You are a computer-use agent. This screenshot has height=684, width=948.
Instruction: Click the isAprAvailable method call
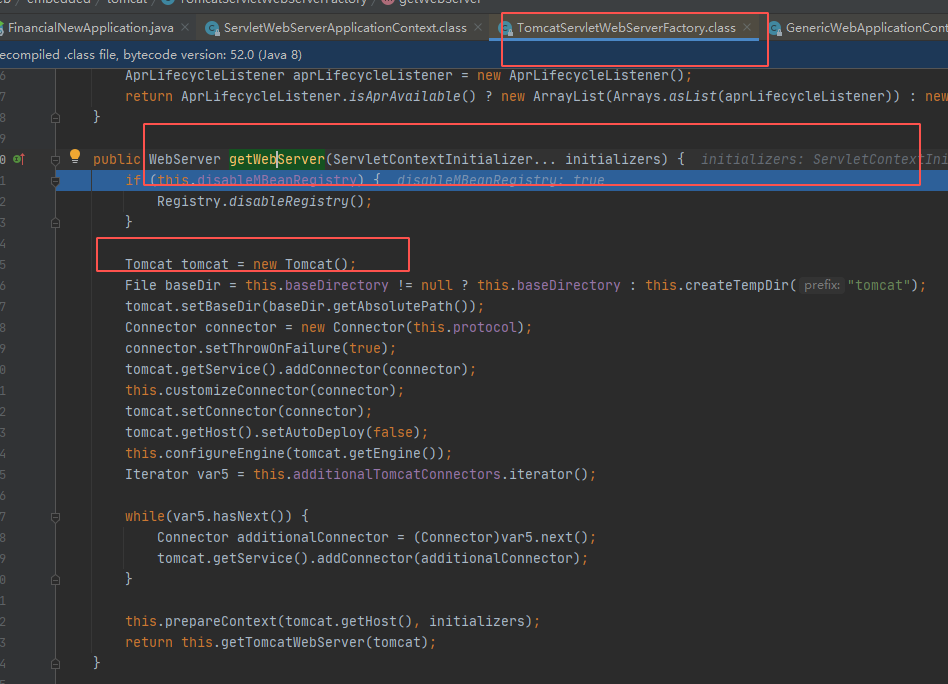(404, 96)
